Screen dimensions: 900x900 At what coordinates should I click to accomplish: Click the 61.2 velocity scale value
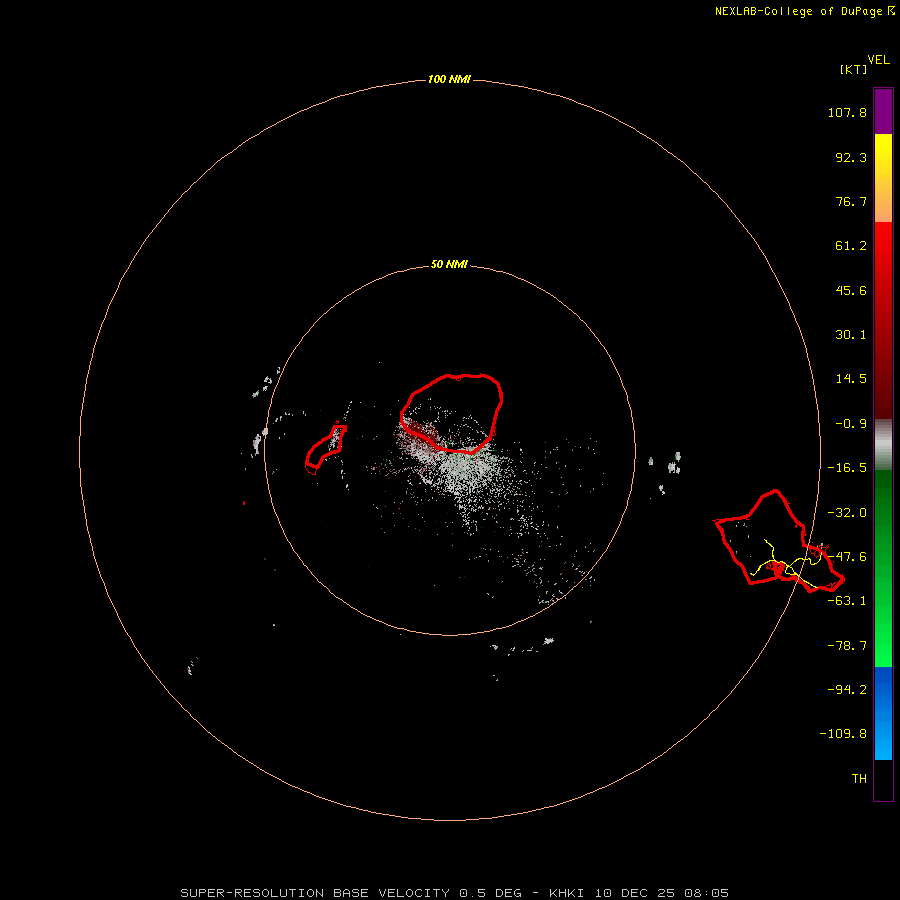click(x=851, y=246)
